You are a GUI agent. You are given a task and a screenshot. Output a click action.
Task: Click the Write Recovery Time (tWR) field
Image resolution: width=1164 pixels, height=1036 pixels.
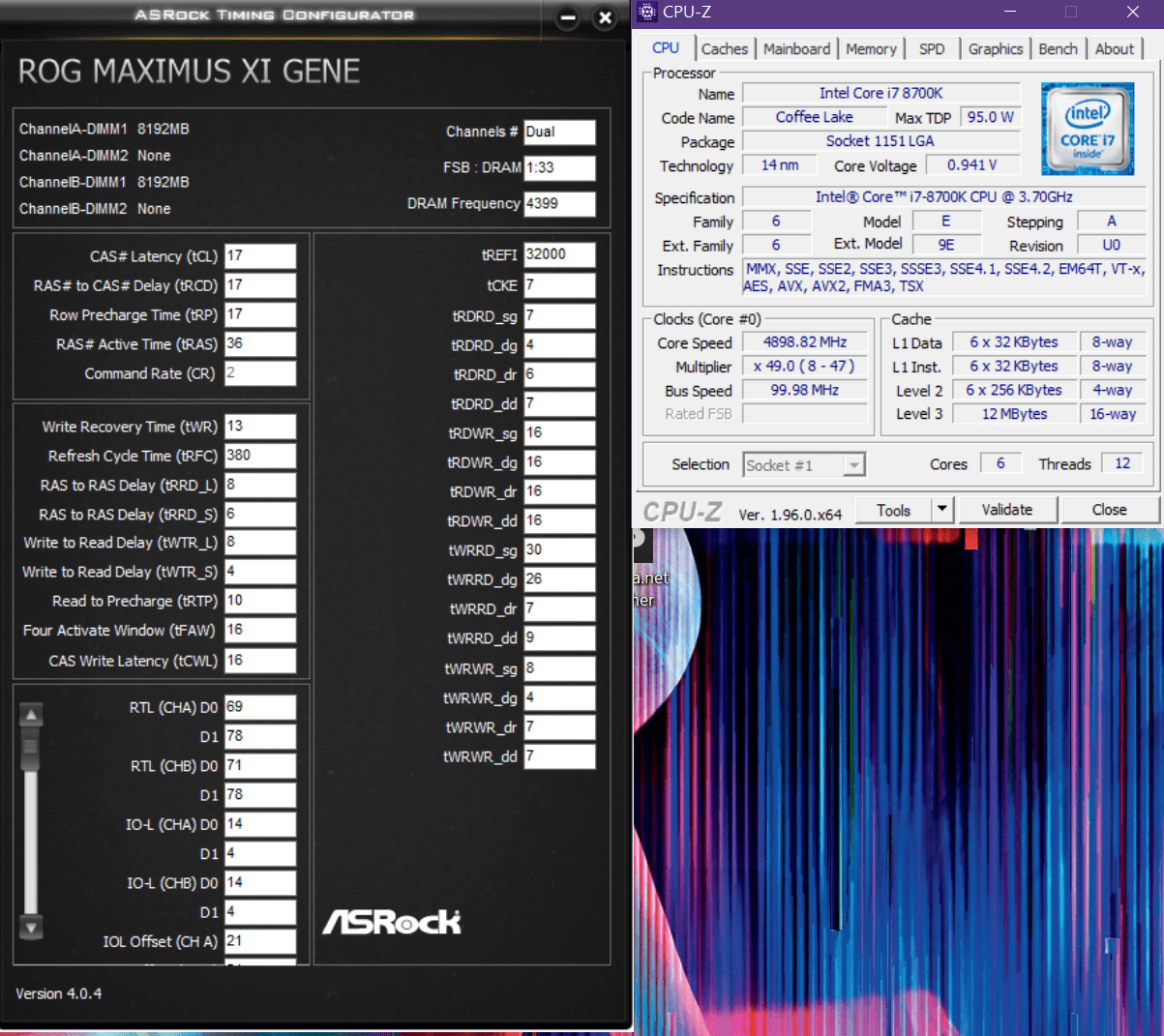(260, 427)
